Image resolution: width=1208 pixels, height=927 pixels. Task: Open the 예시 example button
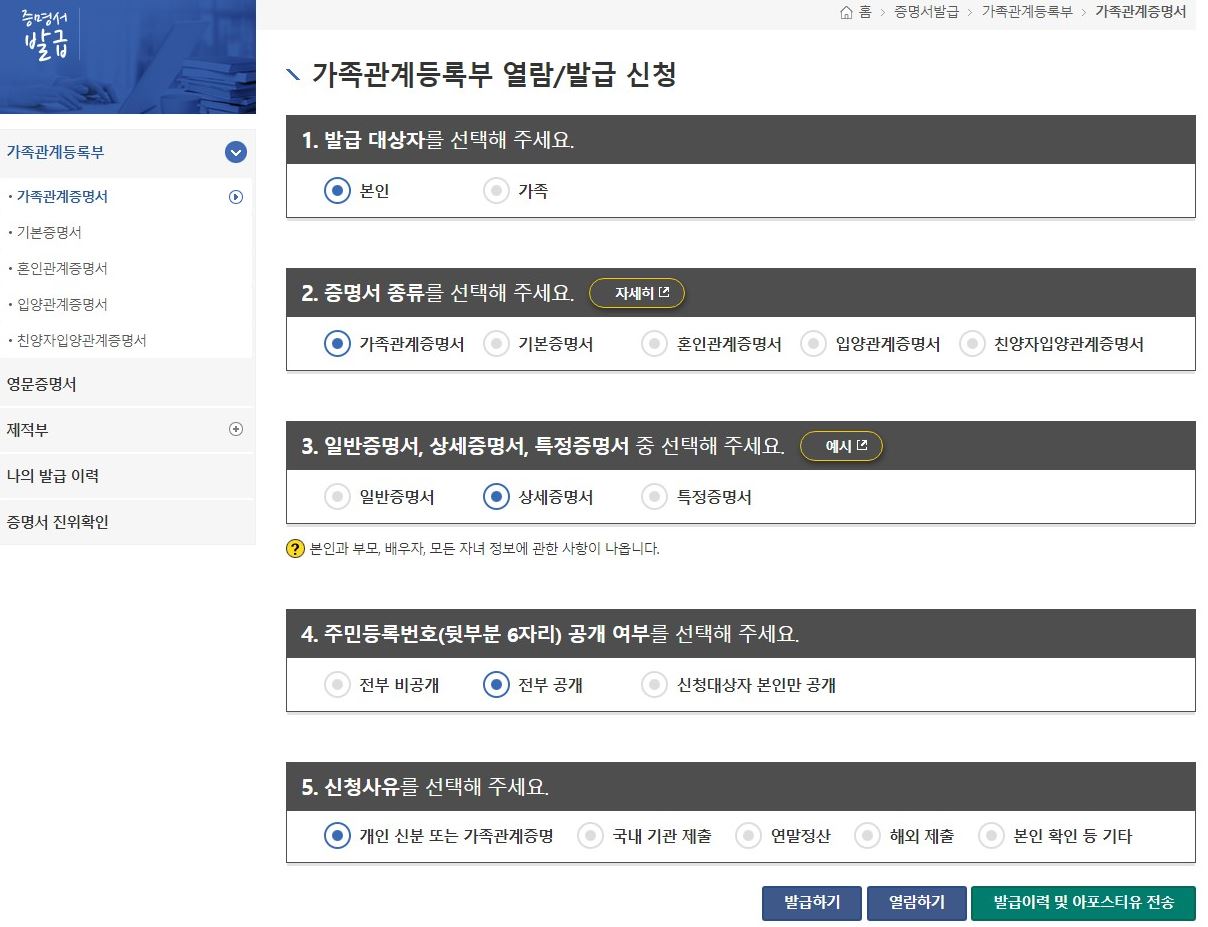[x=841, y=446]
